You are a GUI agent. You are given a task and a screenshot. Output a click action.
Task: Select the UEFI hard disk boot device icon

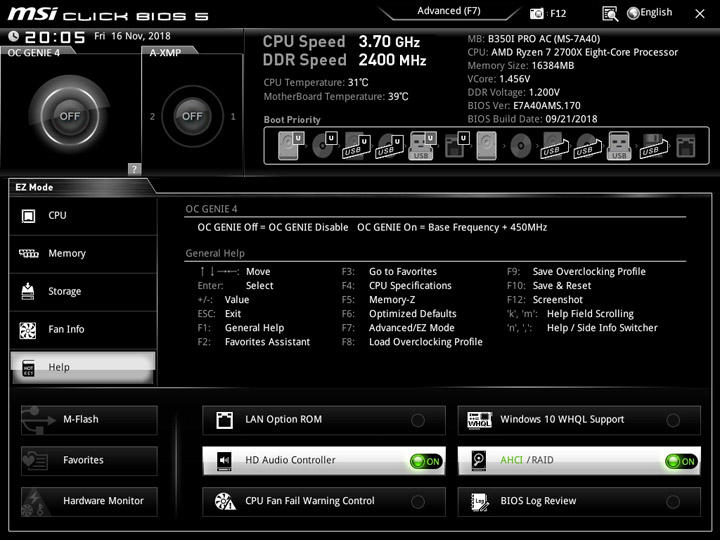(x=291, y=146)
